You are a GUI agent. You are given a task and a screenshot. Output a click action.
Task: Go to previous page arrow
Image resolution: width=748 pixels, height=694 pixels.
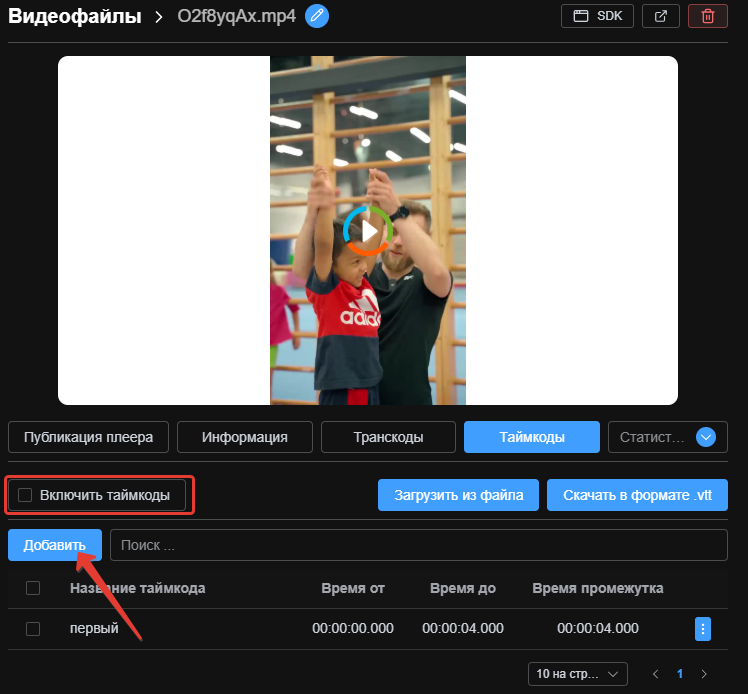click(655, 674)
